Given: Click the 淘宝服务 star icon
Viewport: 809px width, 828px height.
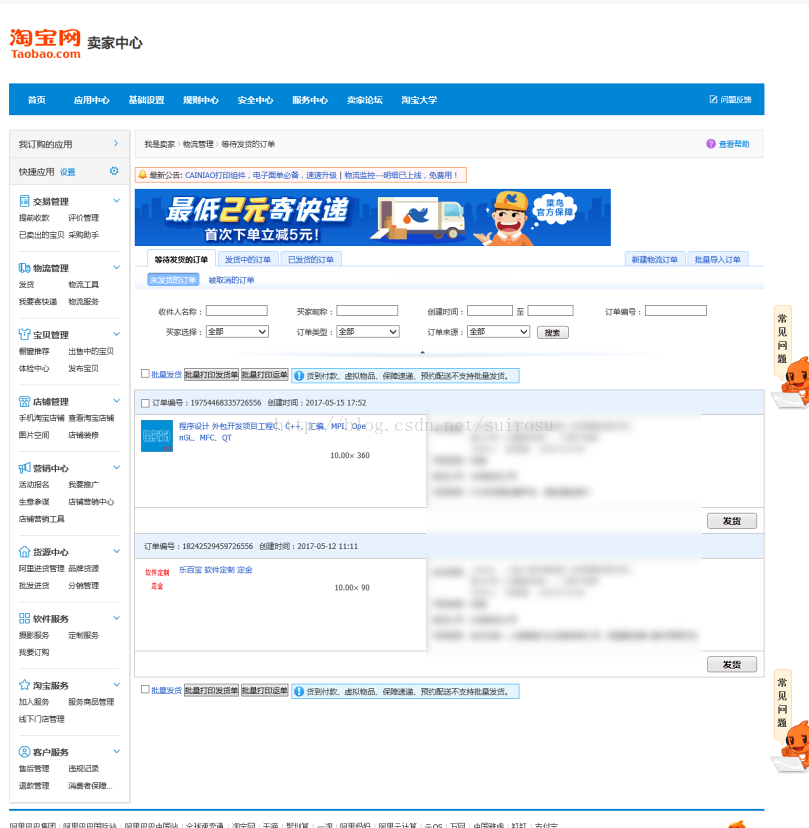Looking at the screenshot, I should (x=24, y=685).
